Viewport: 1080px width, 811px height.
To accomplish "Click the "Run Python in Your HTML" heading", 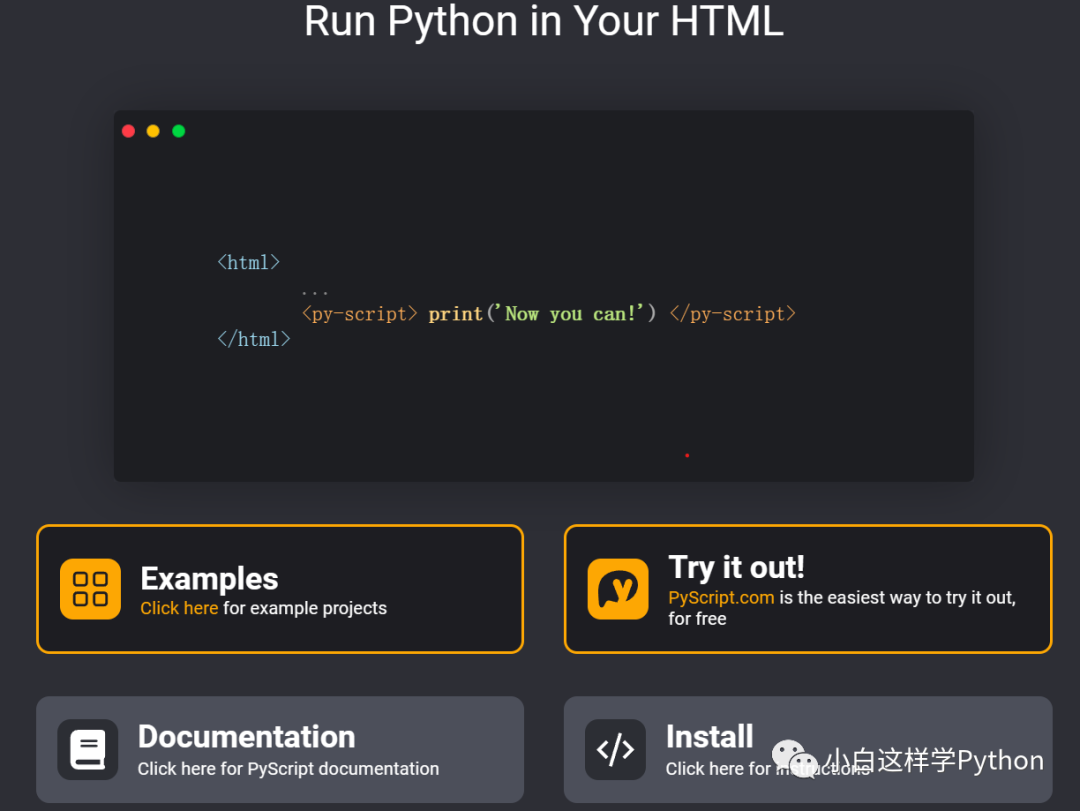I will pos(543,21).
